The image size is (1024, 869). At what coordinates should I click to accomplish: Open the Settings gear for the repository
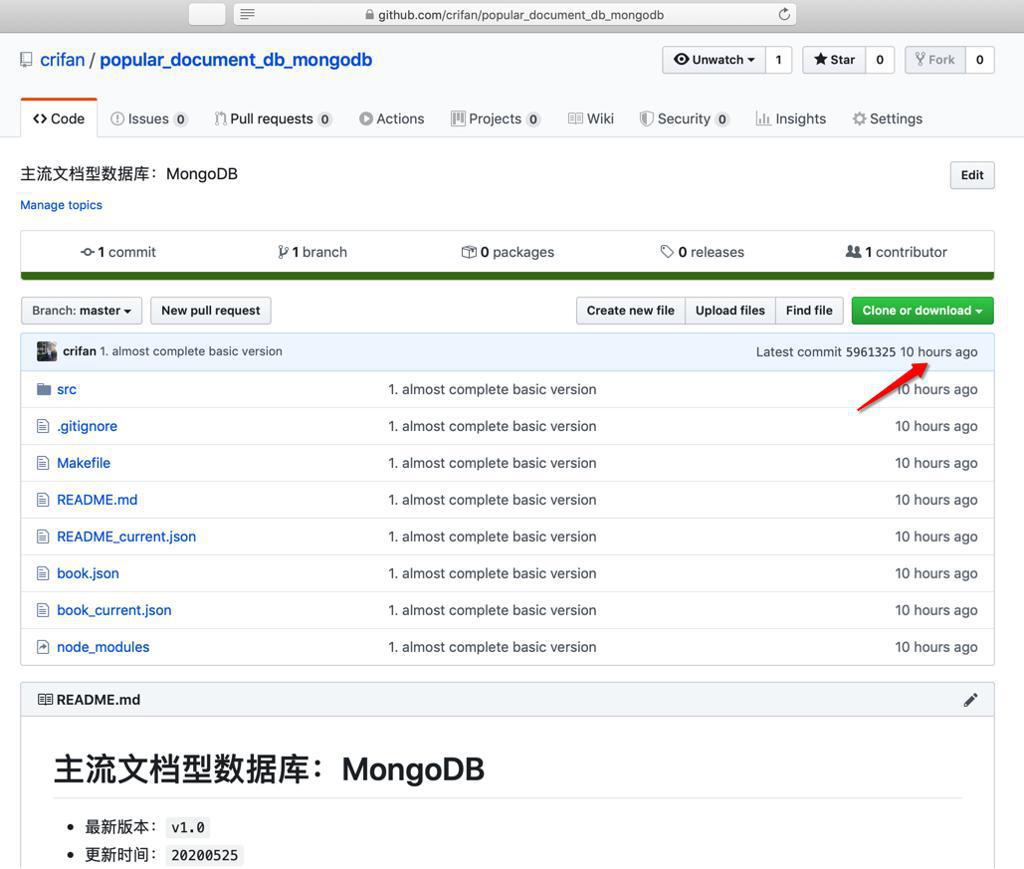pyautogui.click(x=857, y=118)
